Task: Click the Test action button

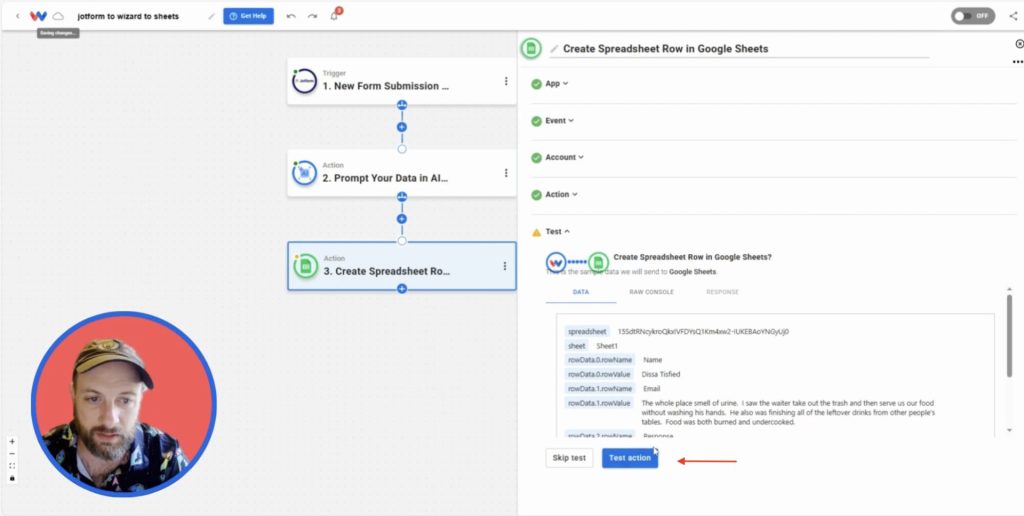Action: click(630, 458)
